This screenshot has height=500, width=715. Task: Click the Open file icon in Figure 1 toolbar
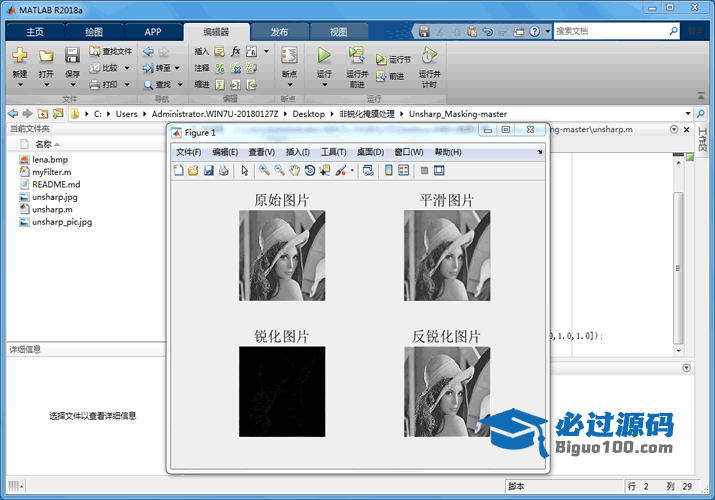(193, 170)
